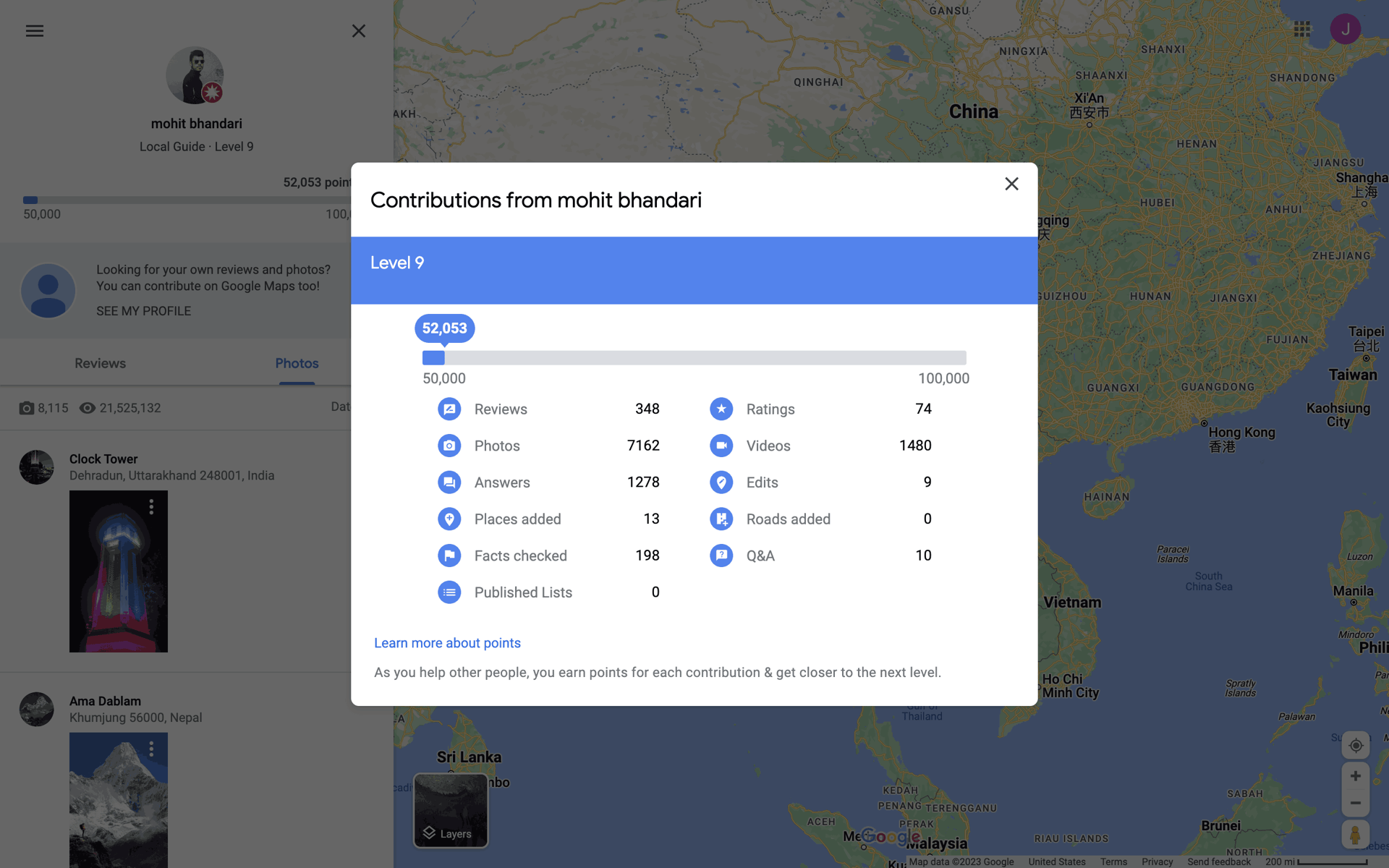Open the Layers map thumbnail

point(451,810)
